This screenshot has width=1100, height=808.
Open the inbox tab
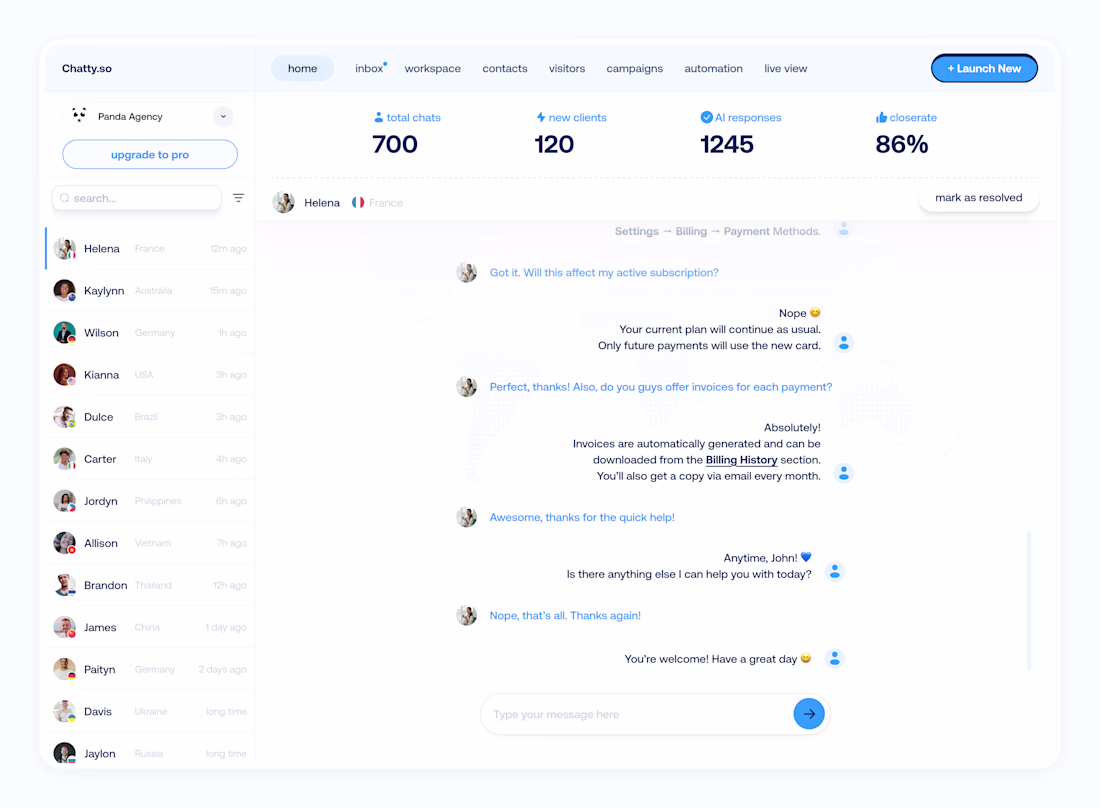click(369, 68)
